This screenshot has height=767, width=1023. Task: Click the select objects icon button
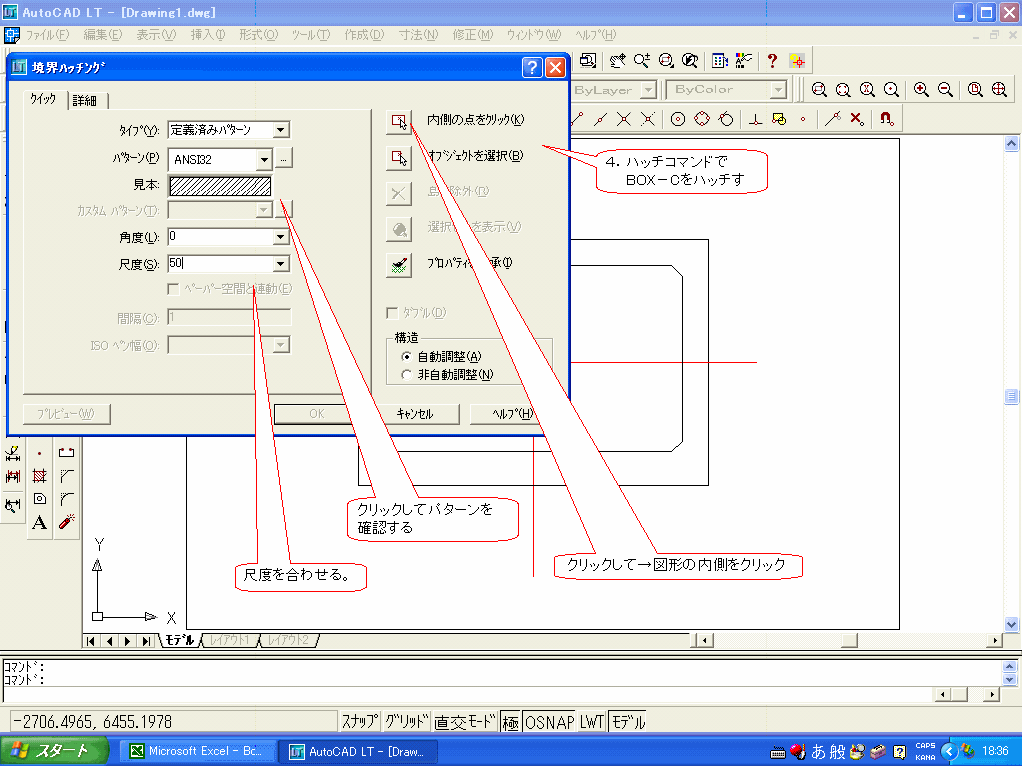click(x=399, y=157)
